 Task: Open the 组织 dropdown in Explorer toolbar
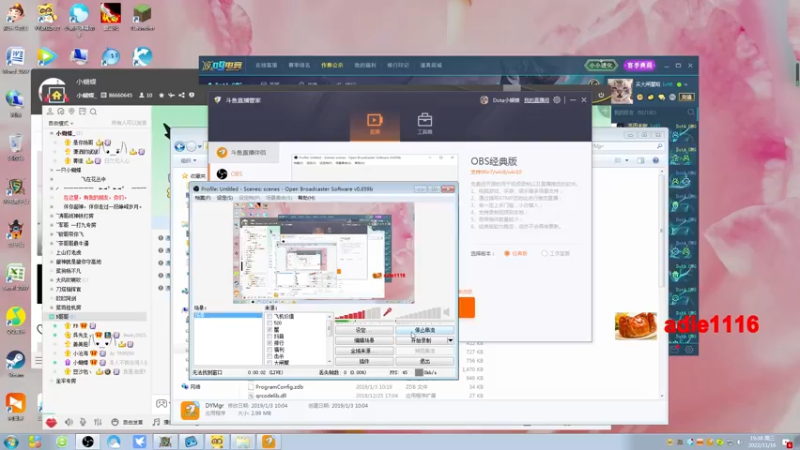188,161
